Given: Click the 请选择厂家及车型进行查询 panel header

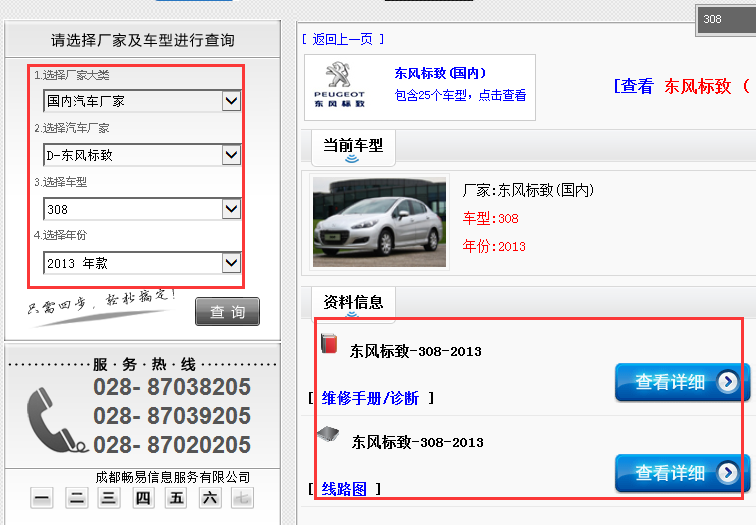Looking at the screenshot, I should (143, 40).
